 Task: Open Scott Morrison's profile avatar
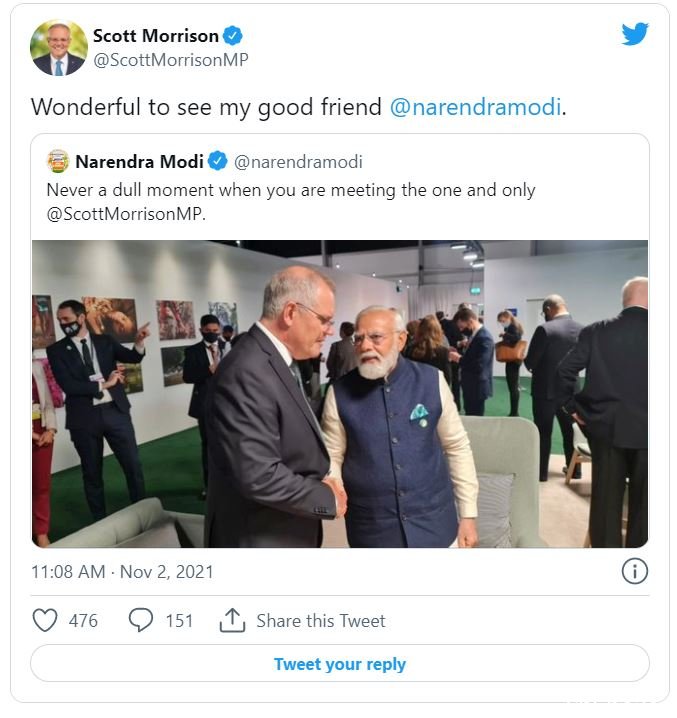[x=59, y=47]
